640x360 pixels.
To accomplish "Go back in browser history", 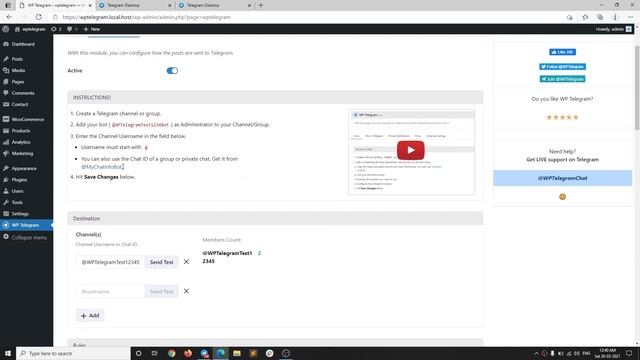I will (9, 17).
